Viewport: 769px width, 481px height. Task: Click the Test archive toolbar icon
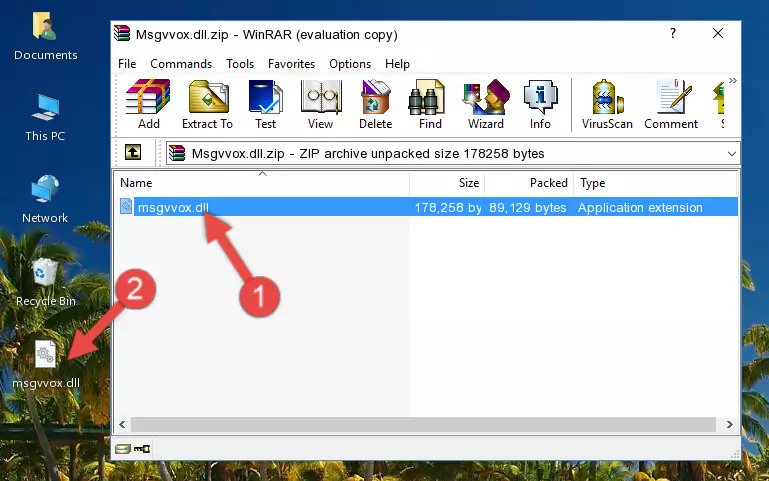(265, 97)
